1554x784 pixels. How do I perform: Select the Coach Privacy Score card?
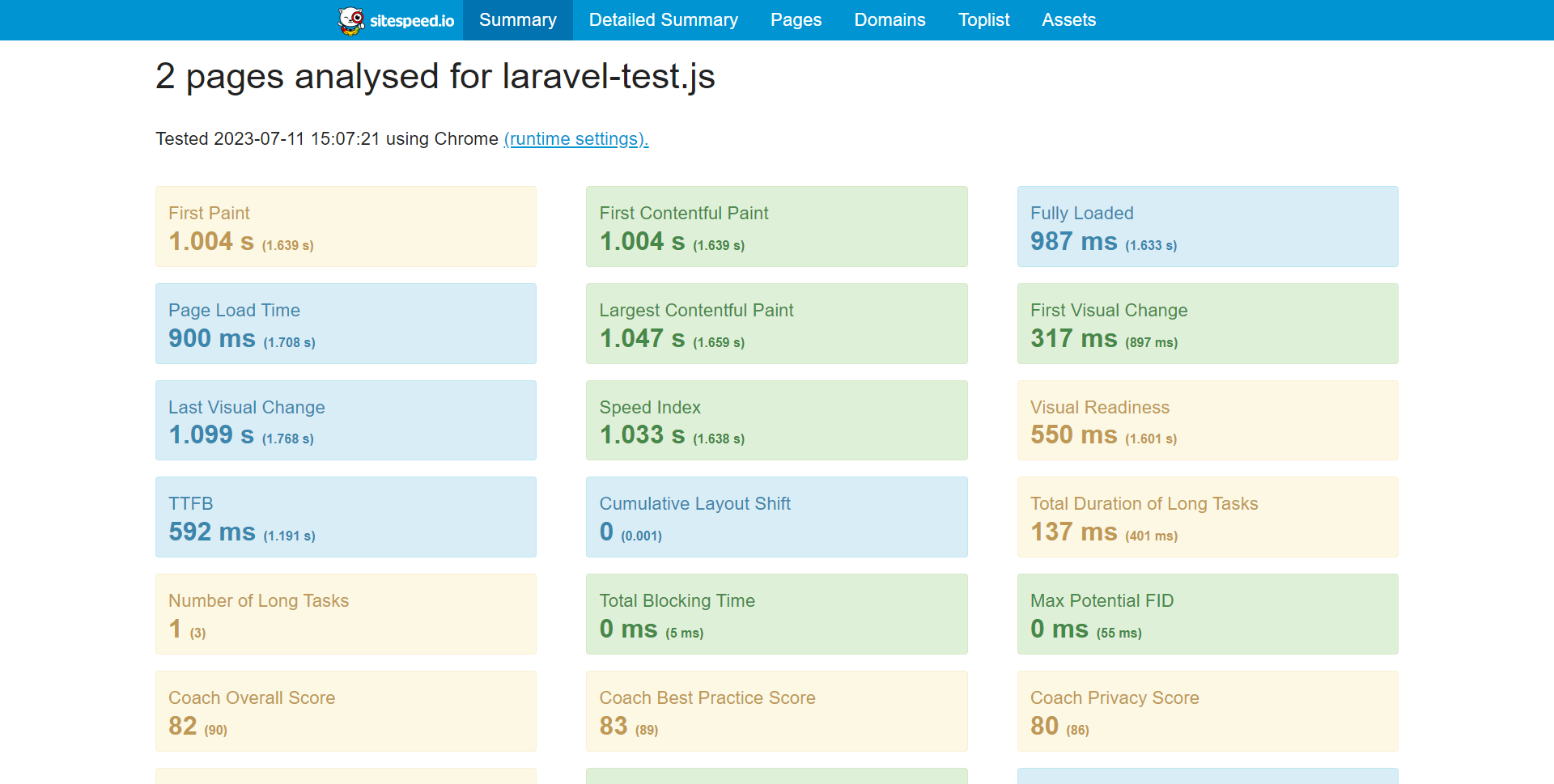[1208, 711]
